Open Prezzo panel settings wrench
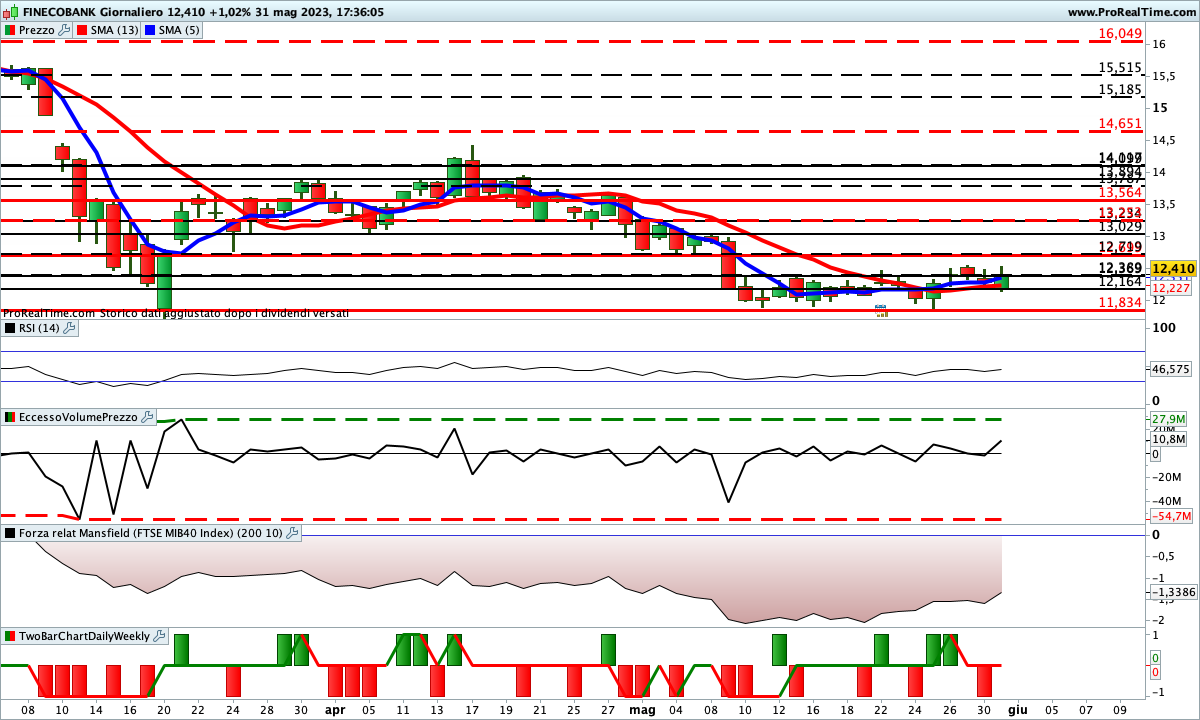 65,30
